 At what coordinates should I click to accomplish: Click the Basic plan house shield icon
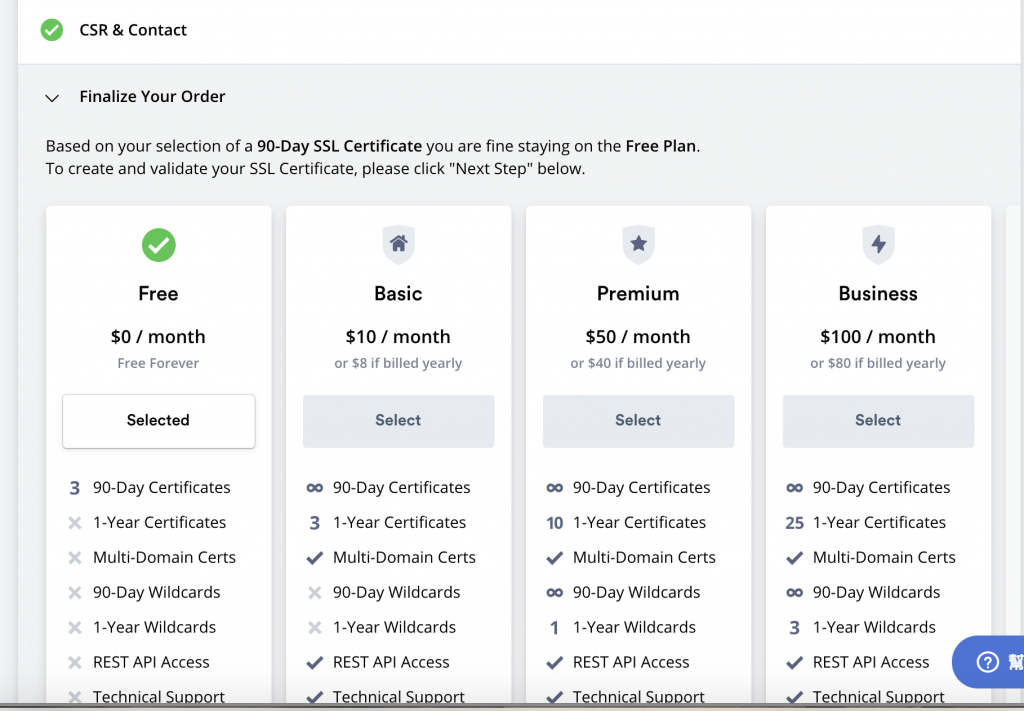(398, 244)
